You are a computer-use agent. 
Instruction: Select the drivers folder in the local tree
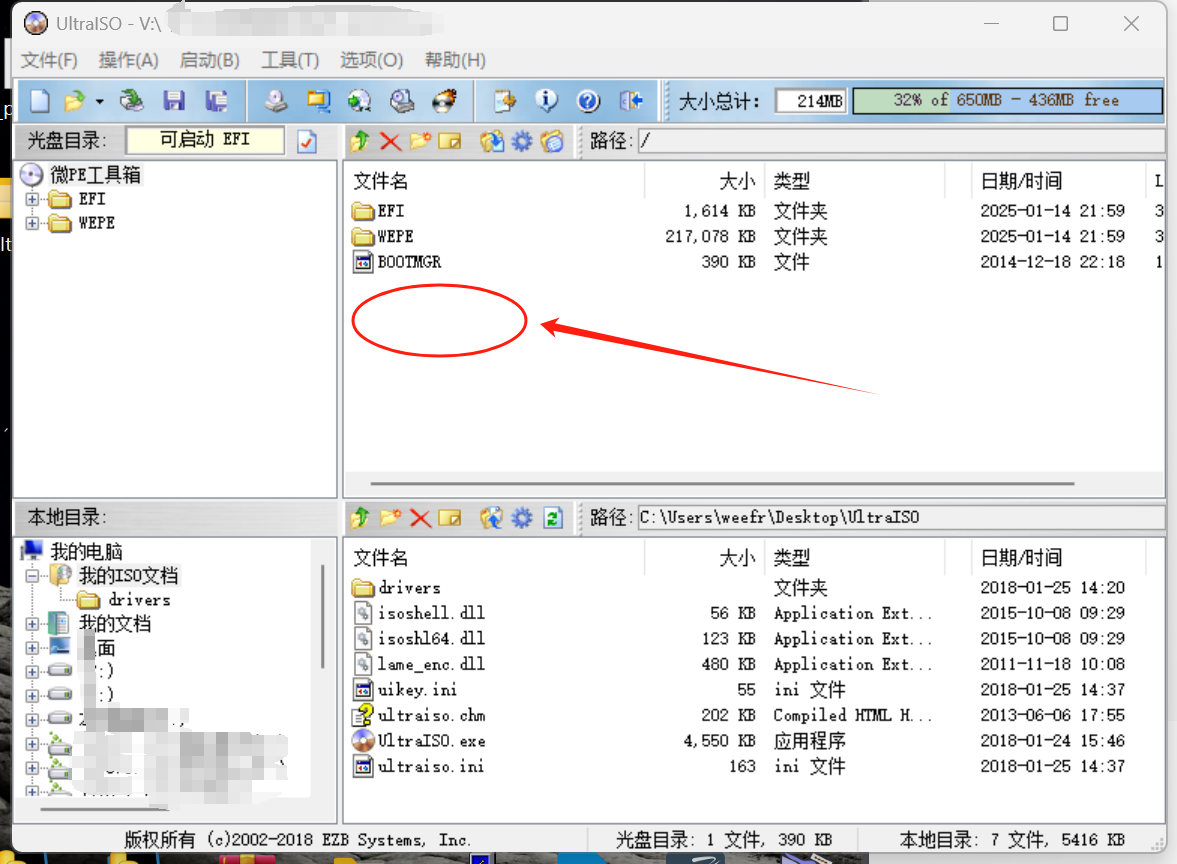139,601
